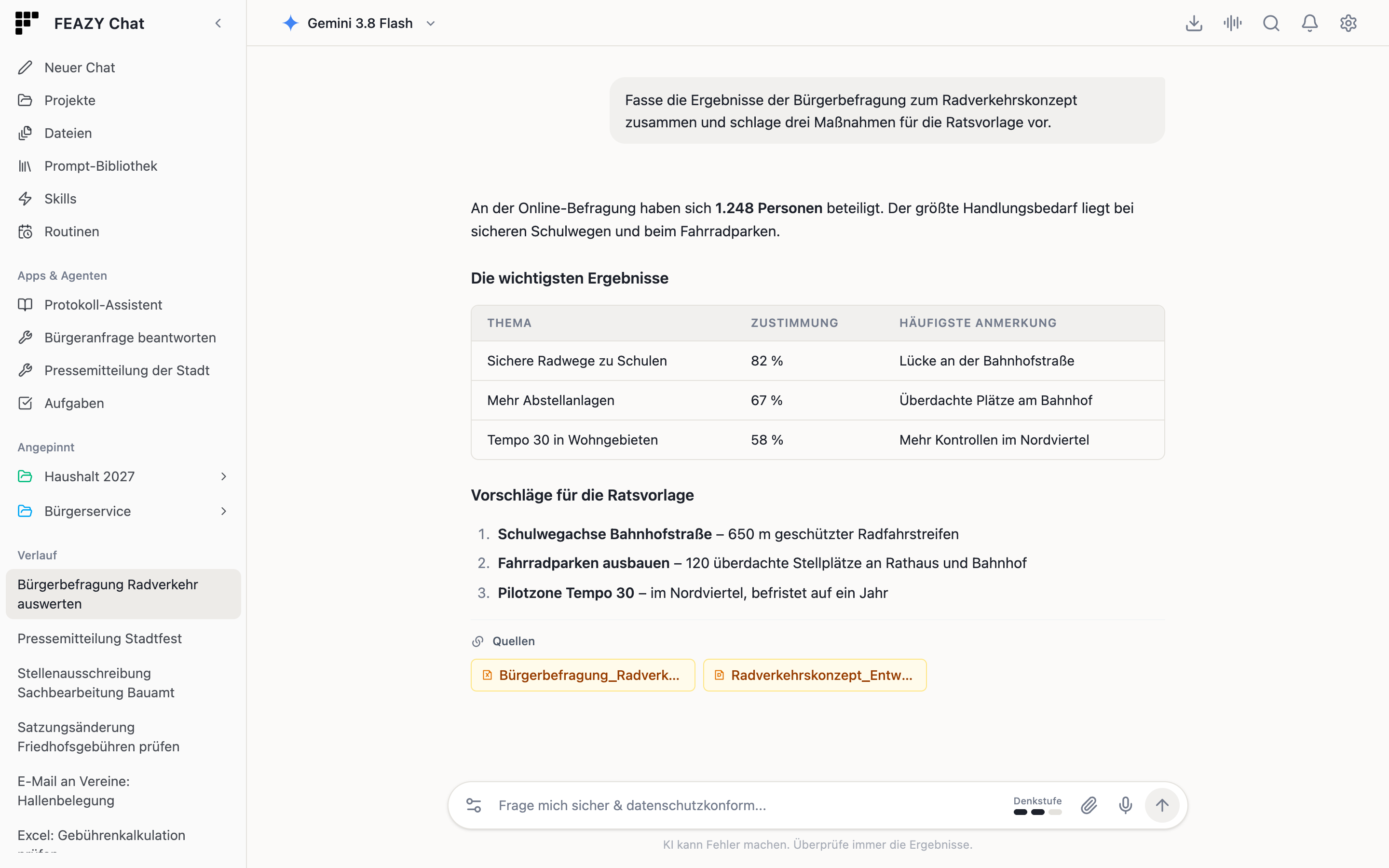Attach a file with the paperclip icon
1389x868 pixels.
click(1089, 805)
